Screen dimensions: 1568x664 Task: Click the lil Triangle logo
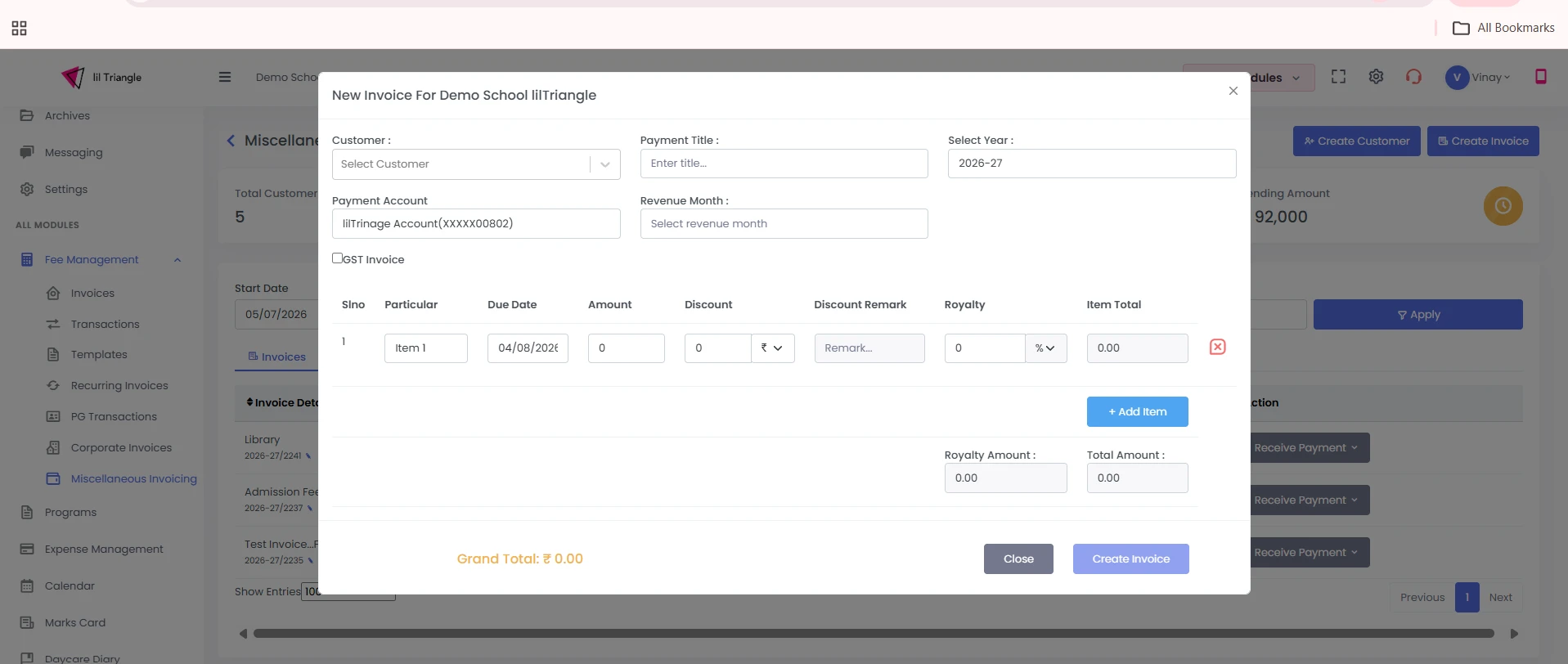(x=101, y=77)
